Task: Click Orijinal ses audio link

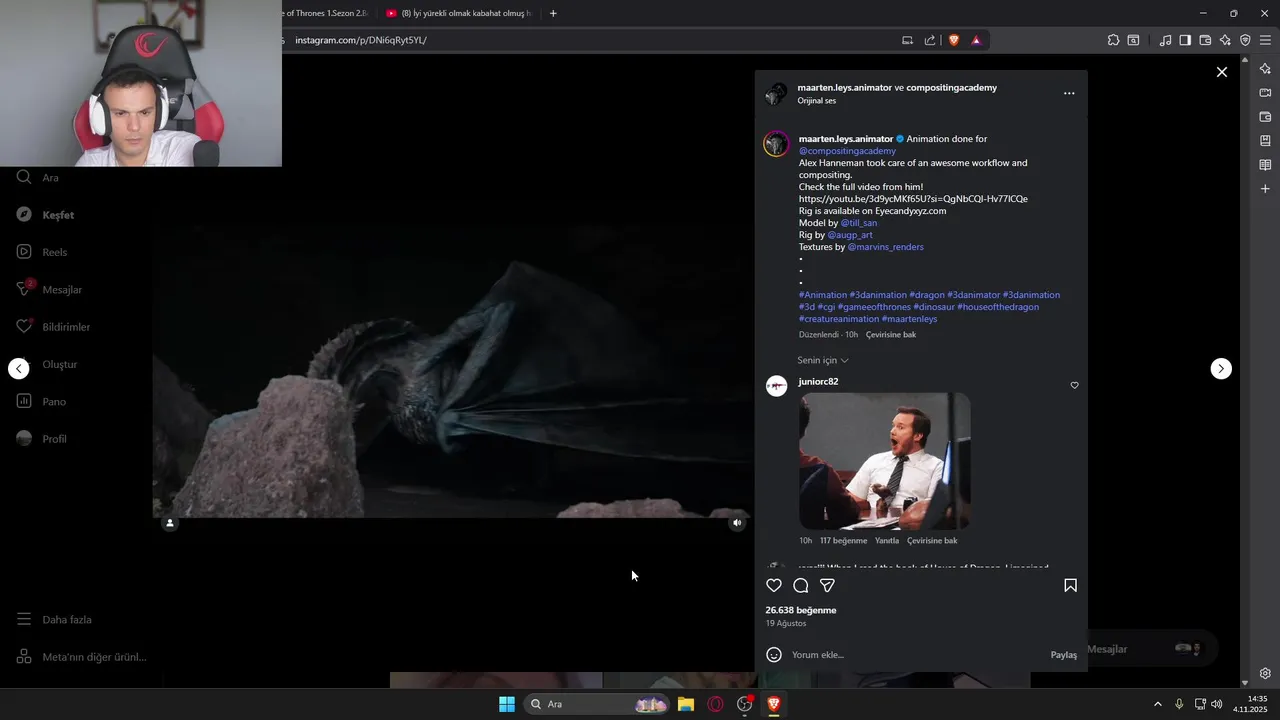Action: click(x=817, y=101)
